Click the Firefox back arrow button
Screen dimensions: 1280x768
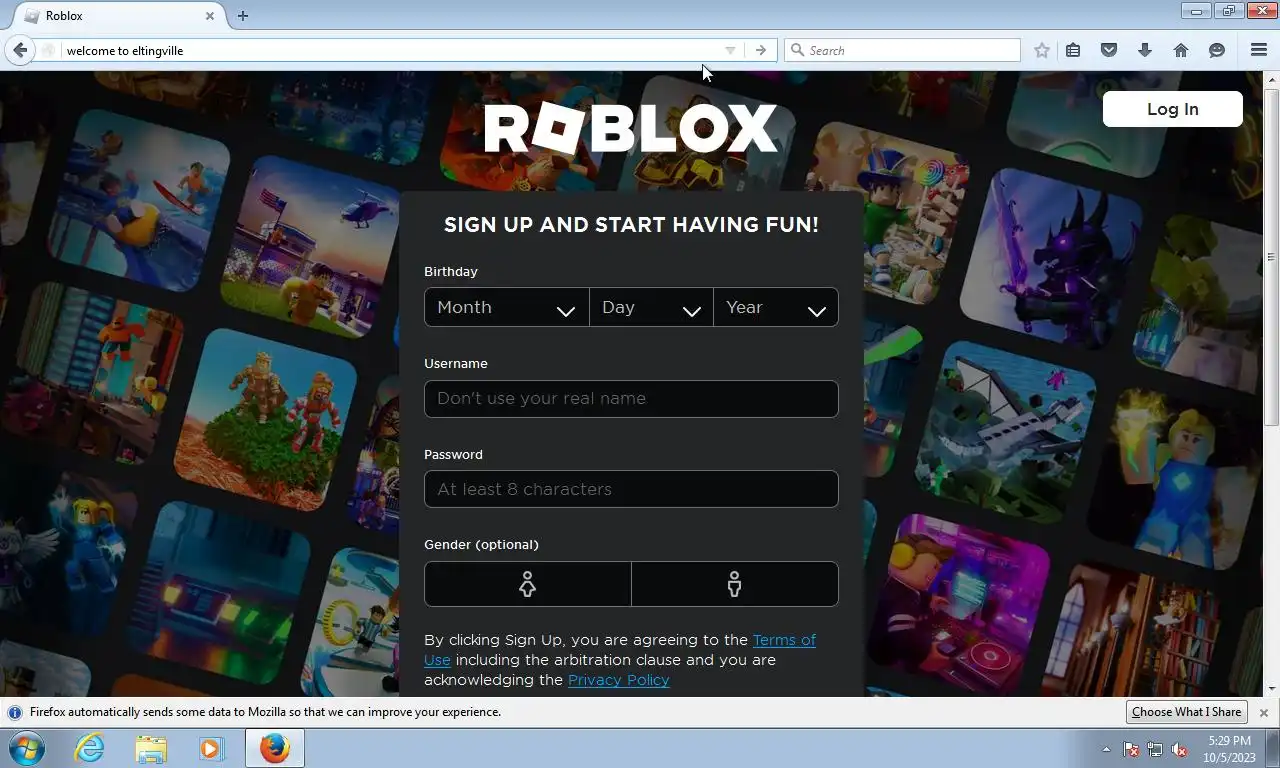coord(20,50)
